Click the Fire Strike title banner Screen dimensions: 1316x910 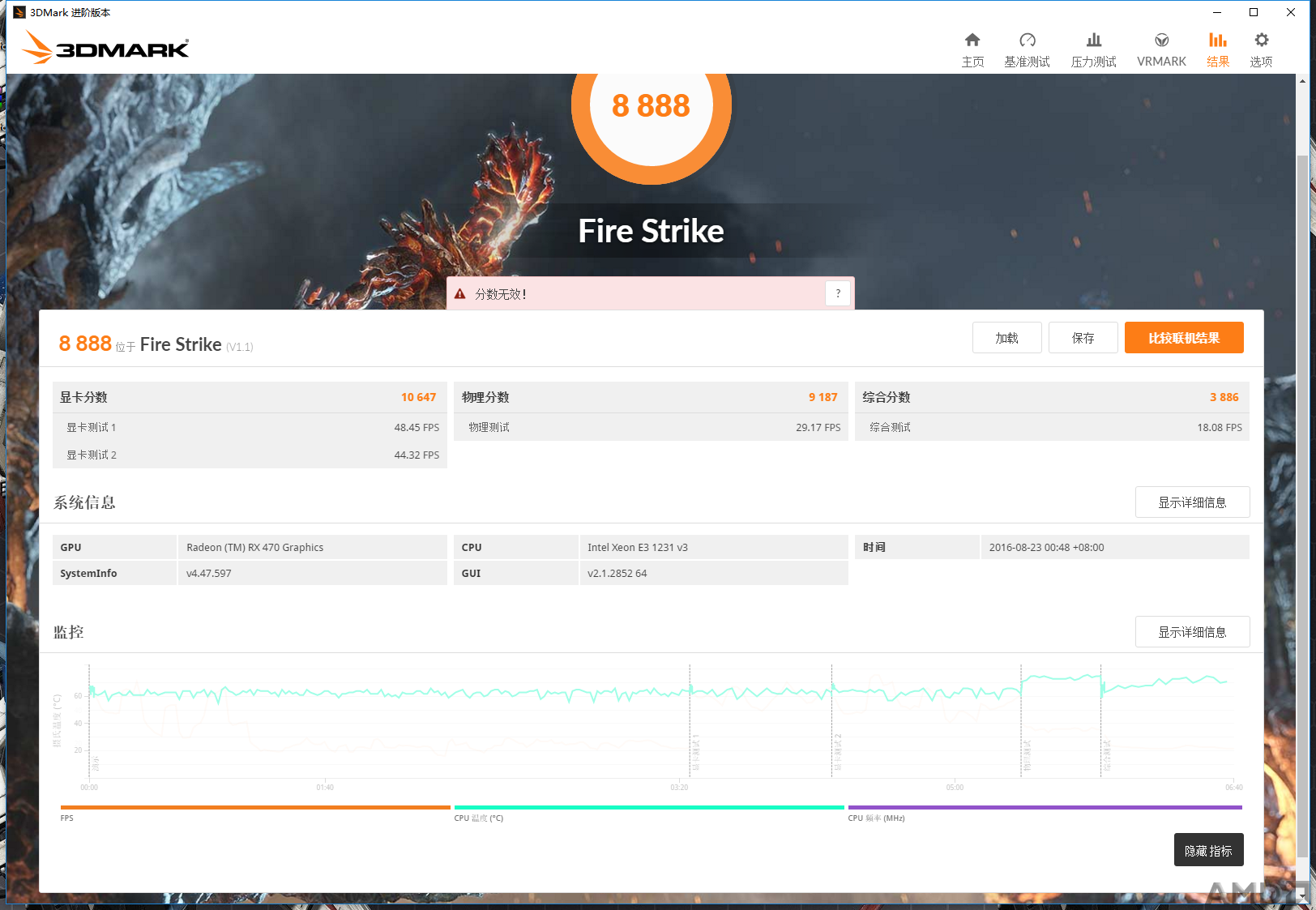651,231
